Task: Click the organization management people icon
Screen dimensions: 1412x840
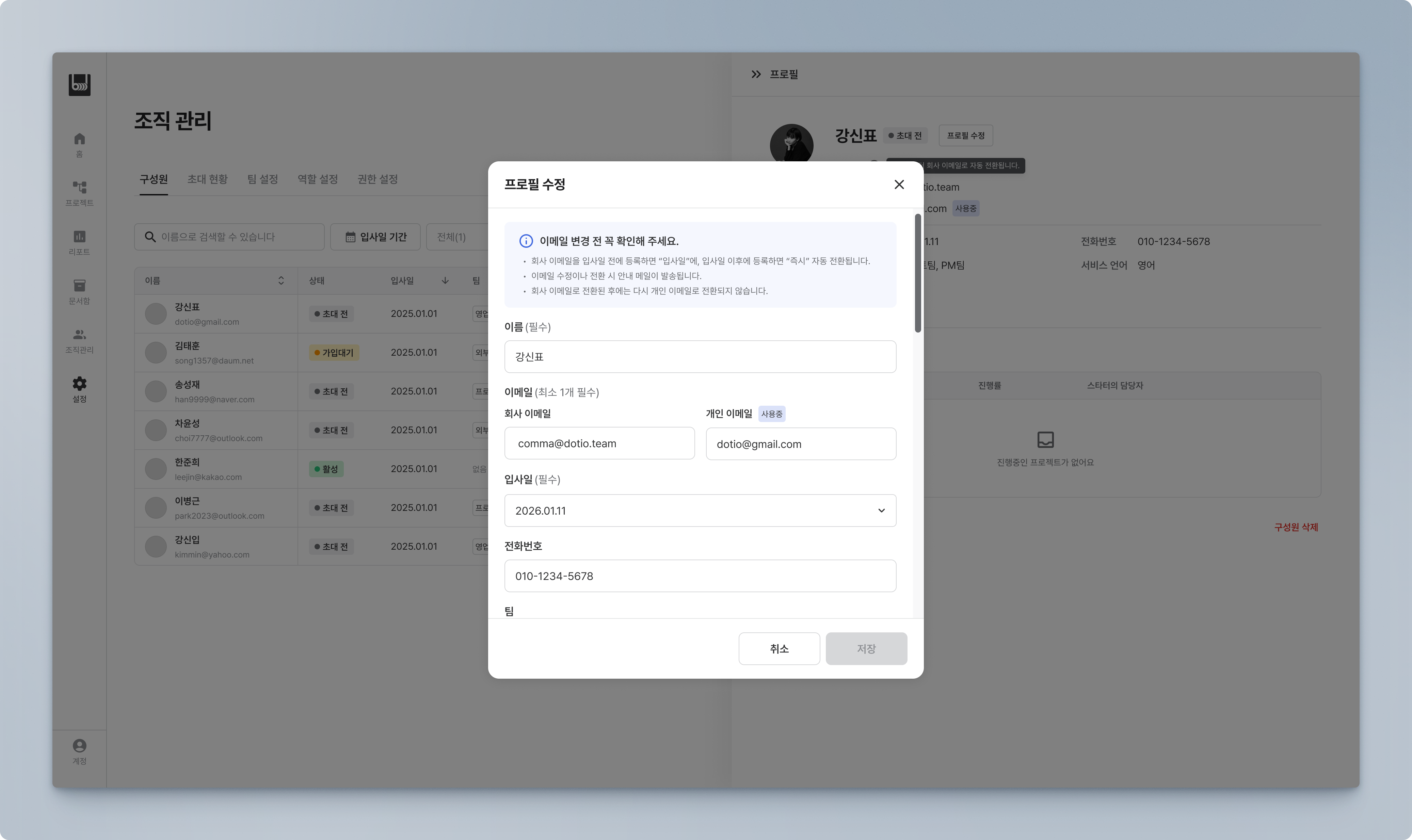Action: tap(79, 335)
